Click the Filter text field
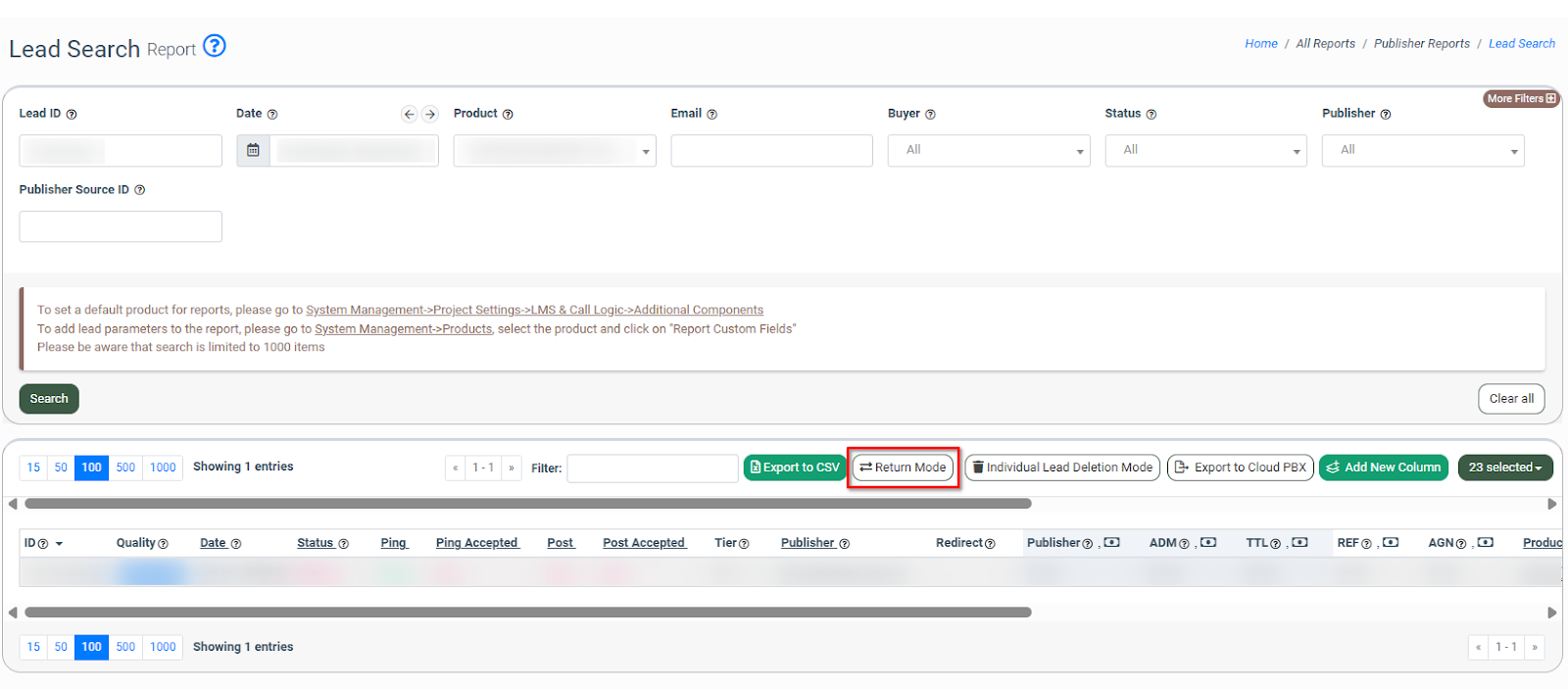 [x=652, y=468]
